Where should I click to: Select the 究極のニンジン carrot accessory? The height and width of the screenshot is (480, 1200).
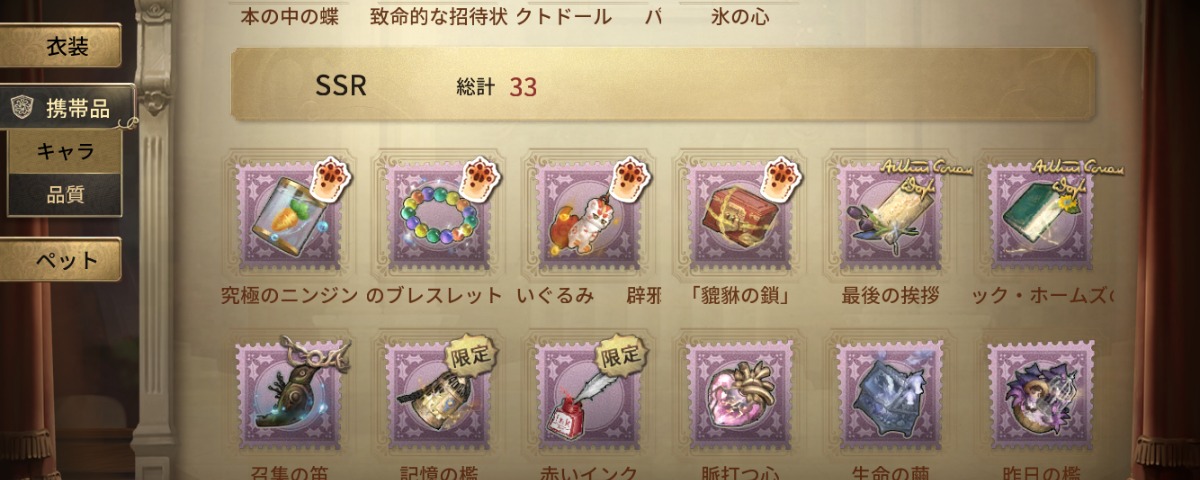[x=285, y=215]
